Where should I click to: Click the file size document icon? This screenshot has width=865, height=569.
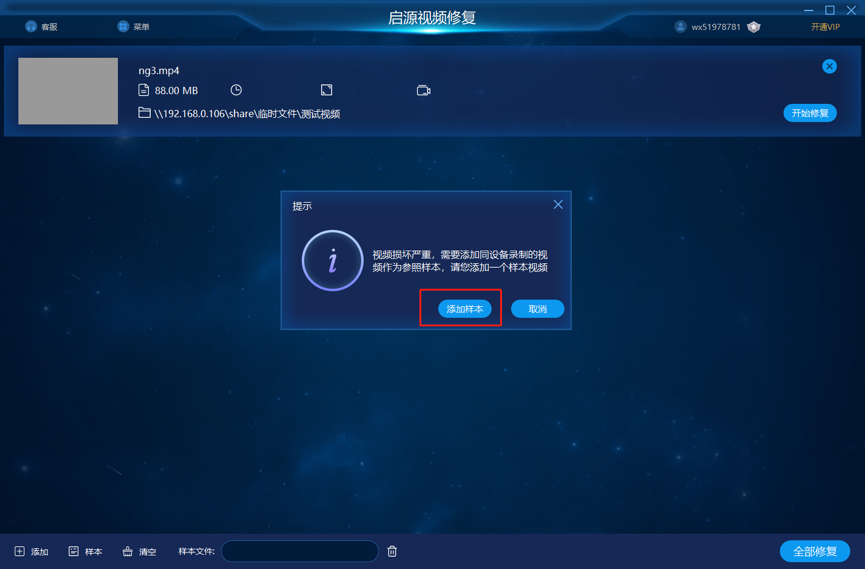point(143,90)
